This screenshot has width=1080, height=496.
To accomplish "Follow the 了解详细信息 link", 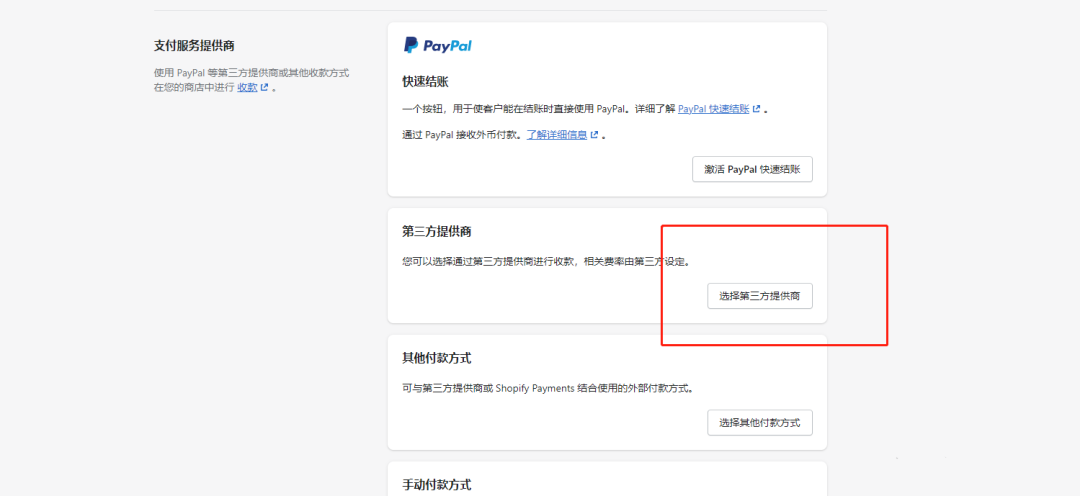I will (558, 135).
